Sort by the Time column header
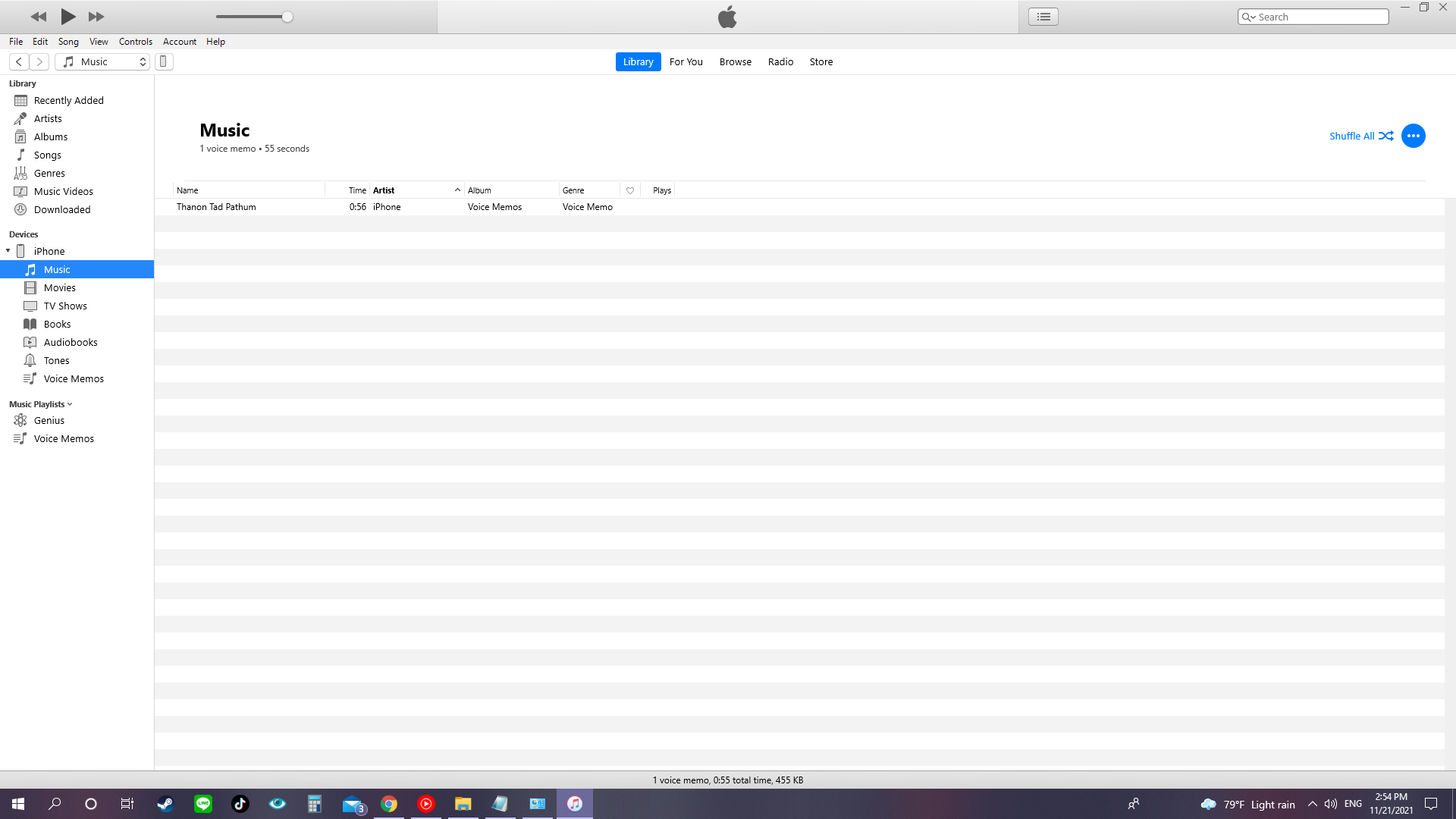Screen dimensions: 1456x819 coord(347,190)
